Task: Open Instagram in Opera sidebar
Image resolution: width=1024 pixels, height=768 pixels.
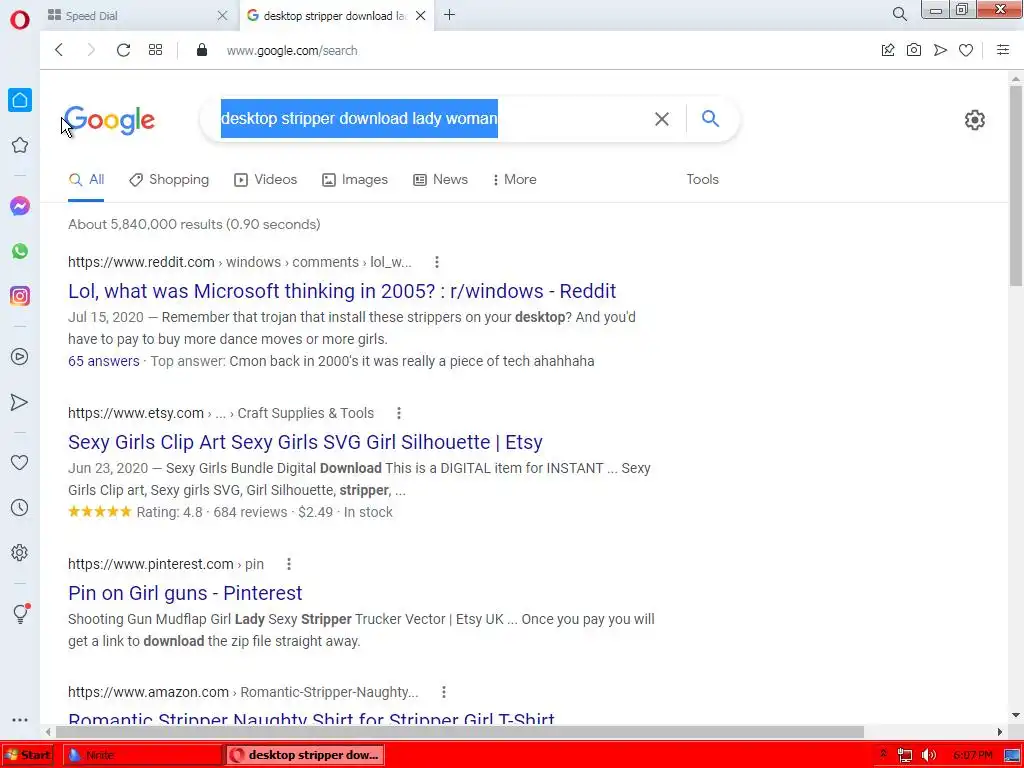Action: pyautogui.click(x=20, y=296)
